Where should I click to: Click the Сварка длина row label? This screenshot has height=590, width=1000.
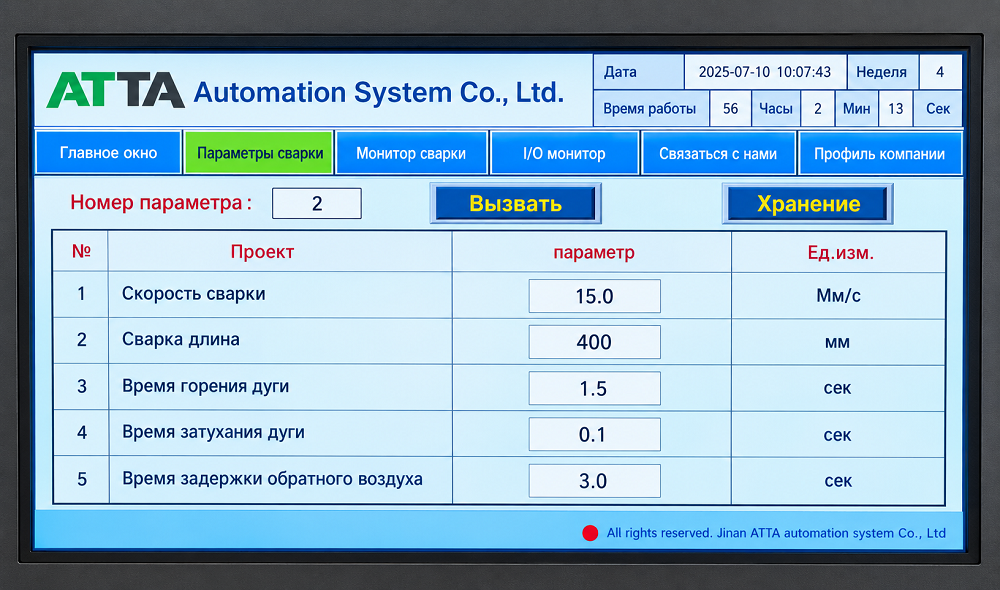(180, 339)
